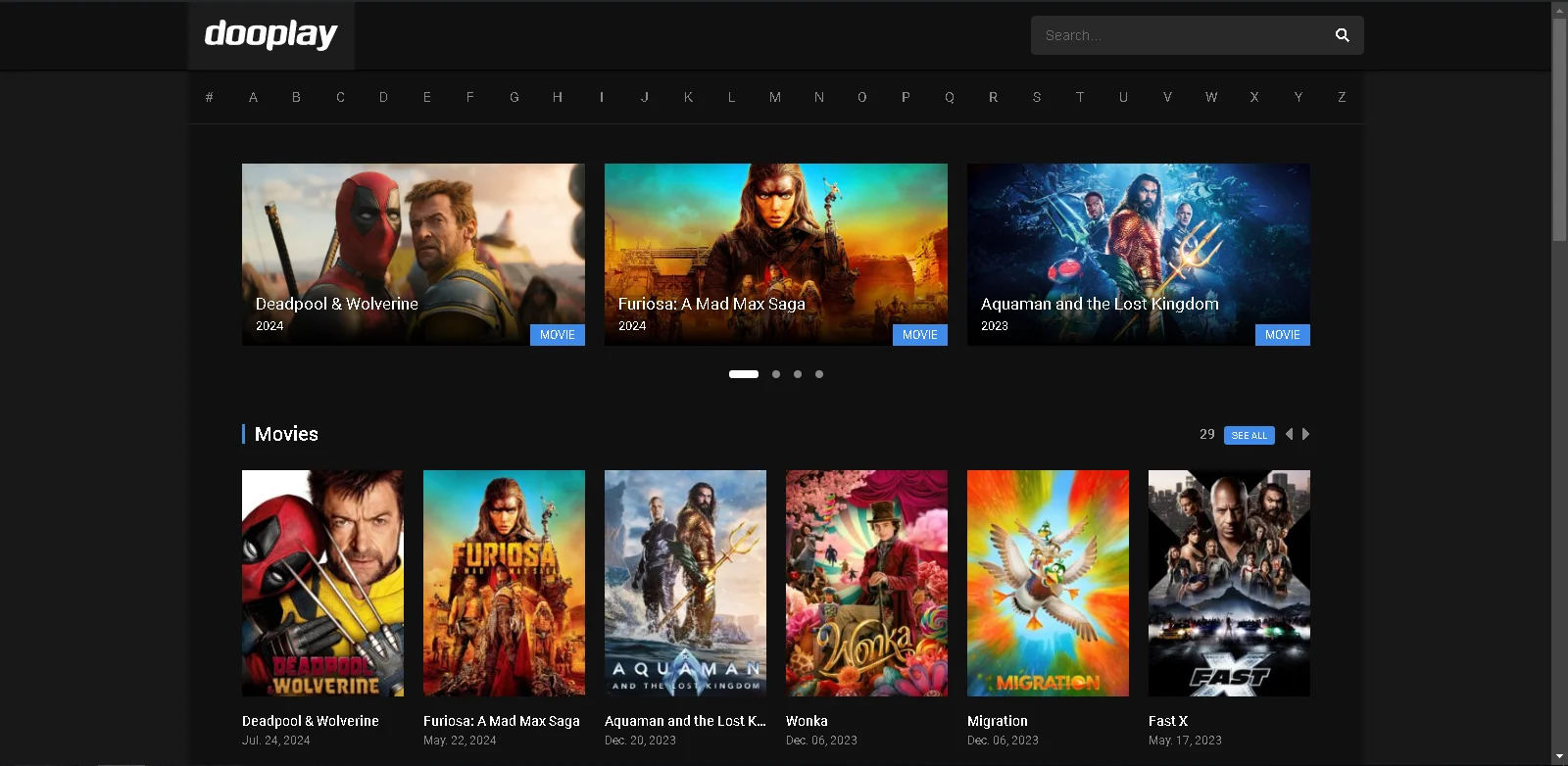
Task: Open Furiosa: A Mad Max Saga featured banner
Action: tap(776, 255)
